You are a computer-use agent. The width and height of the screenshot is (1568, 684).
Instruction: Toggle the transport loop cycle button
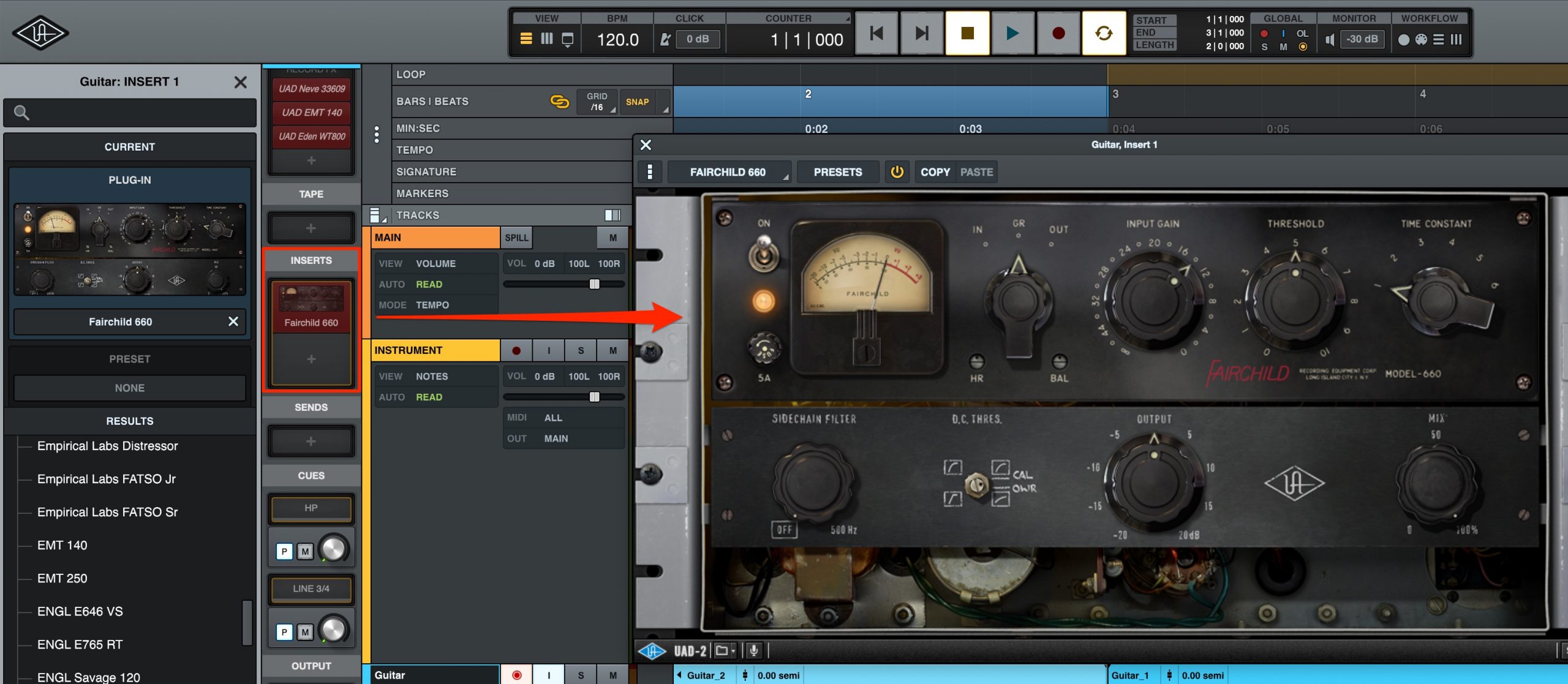click(1104, 33)
